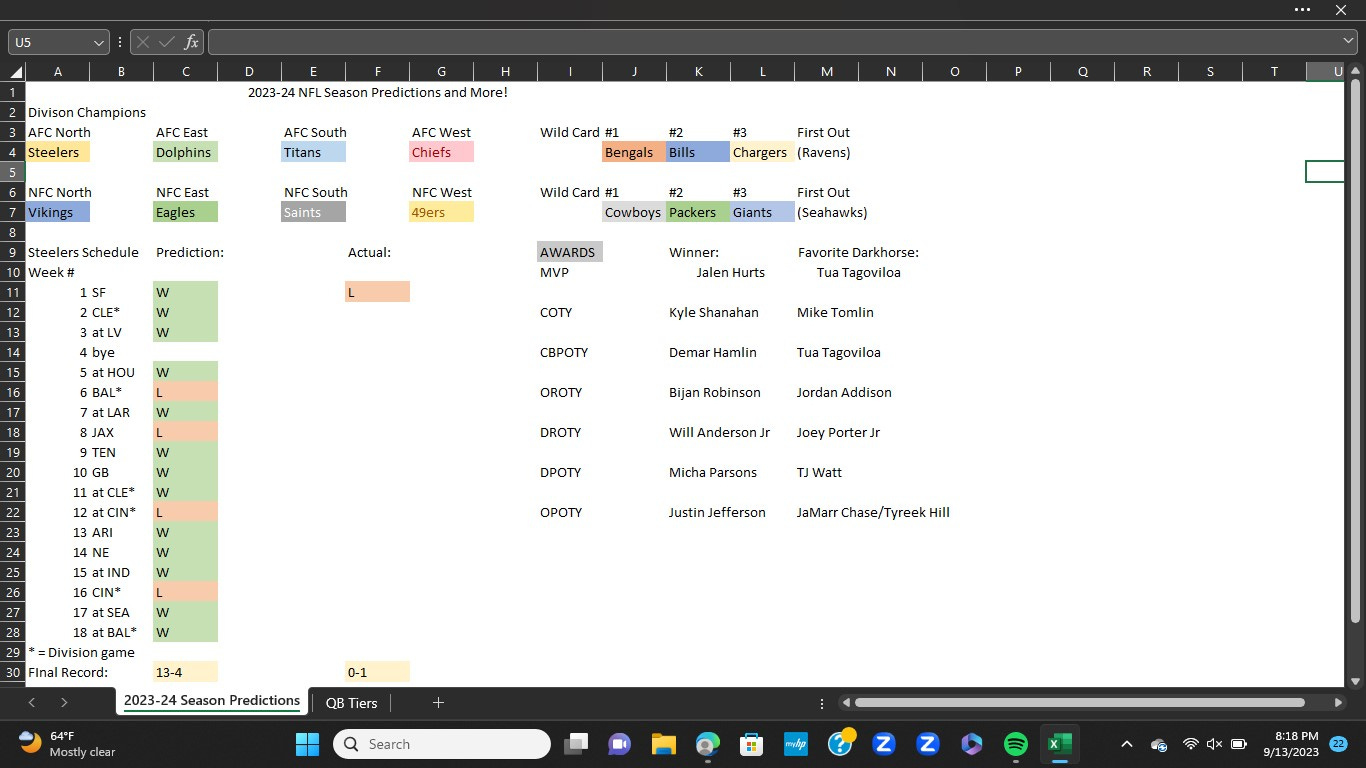Click the taskbar Search box
The width and height of the screenshot is (1366, 768).
coord(442,744)
